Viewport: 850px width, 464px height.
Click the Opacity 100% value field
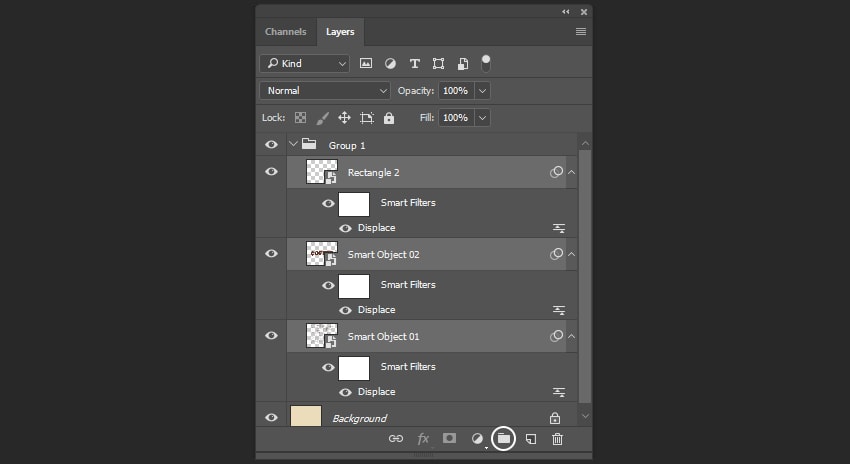point(456,91)
